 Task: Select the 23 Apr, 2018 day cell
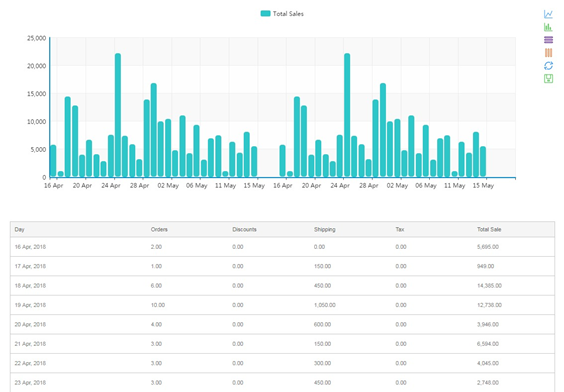30,383
